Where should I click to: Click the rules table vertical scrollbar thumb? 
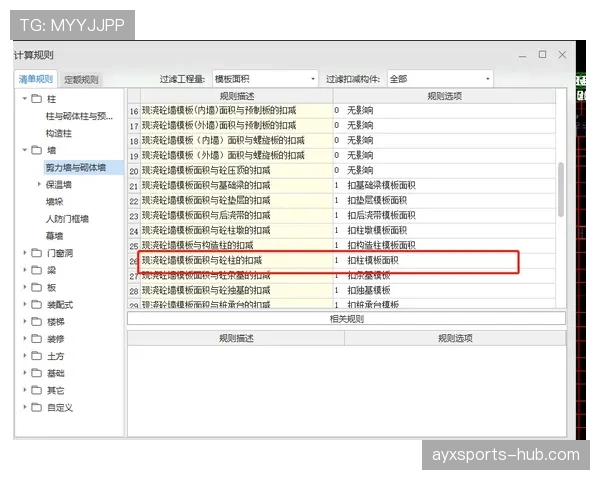(x=561, y=189)
